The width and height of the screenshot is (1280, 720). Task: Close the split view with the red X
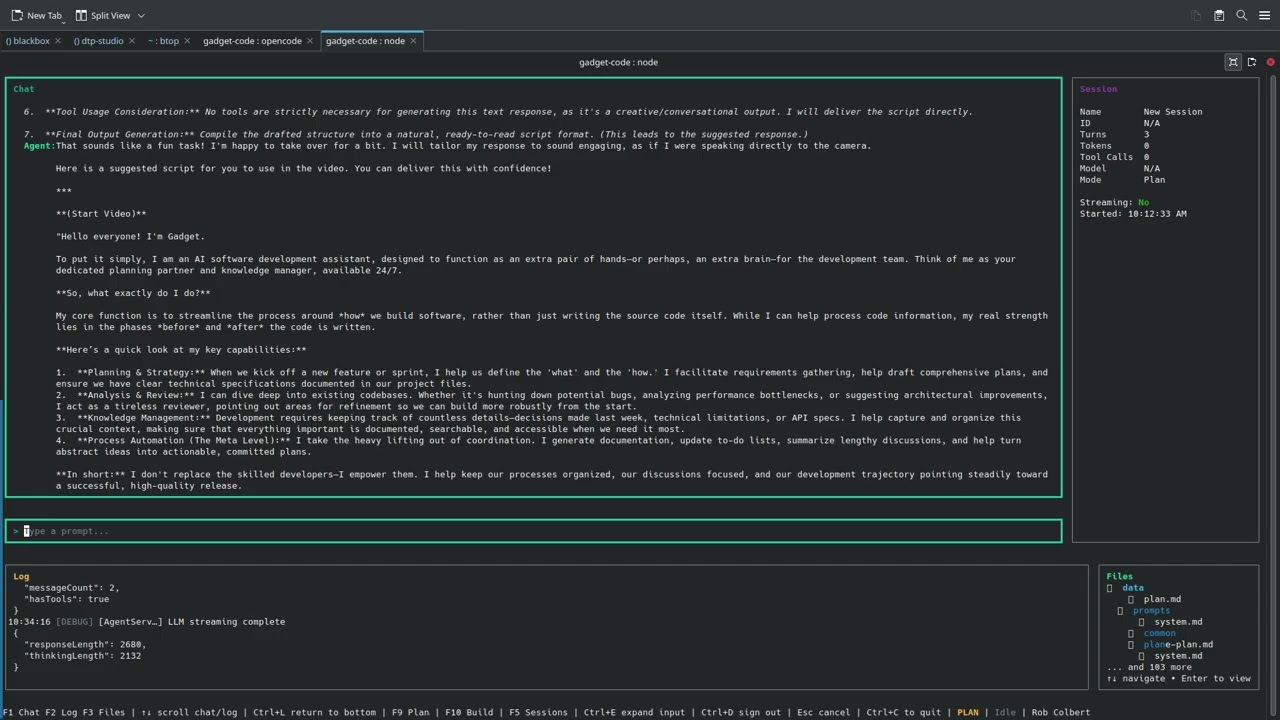click(1271, 62)
